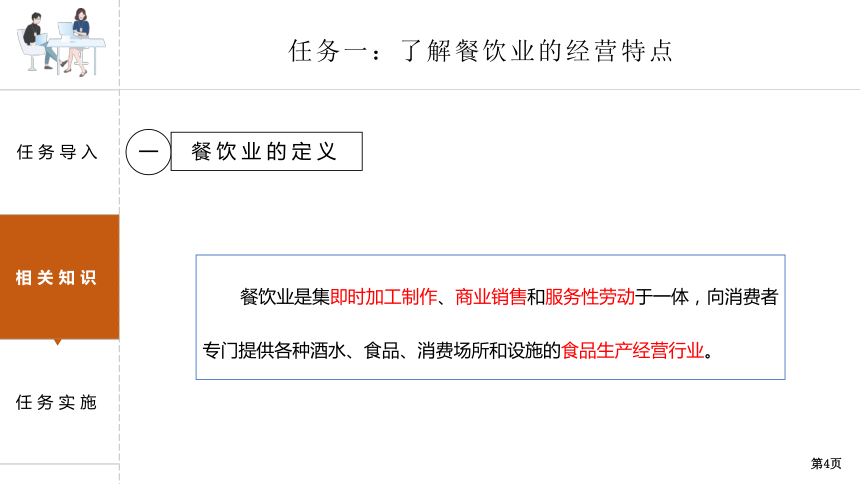The image size is (860, 484).
Task: Click the 餐饮业的定义 heading box
Action: click(x=267, y=151)
